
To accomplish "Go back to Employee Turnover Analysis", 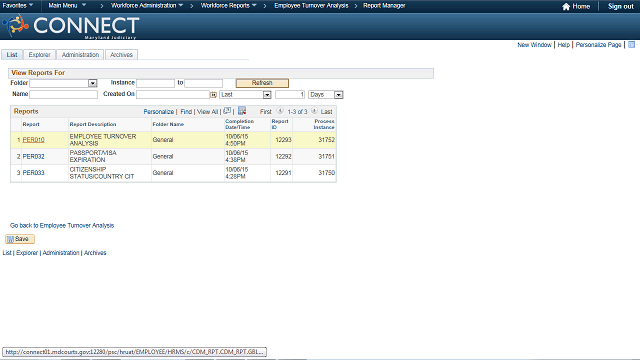I will tap(62, 225).
